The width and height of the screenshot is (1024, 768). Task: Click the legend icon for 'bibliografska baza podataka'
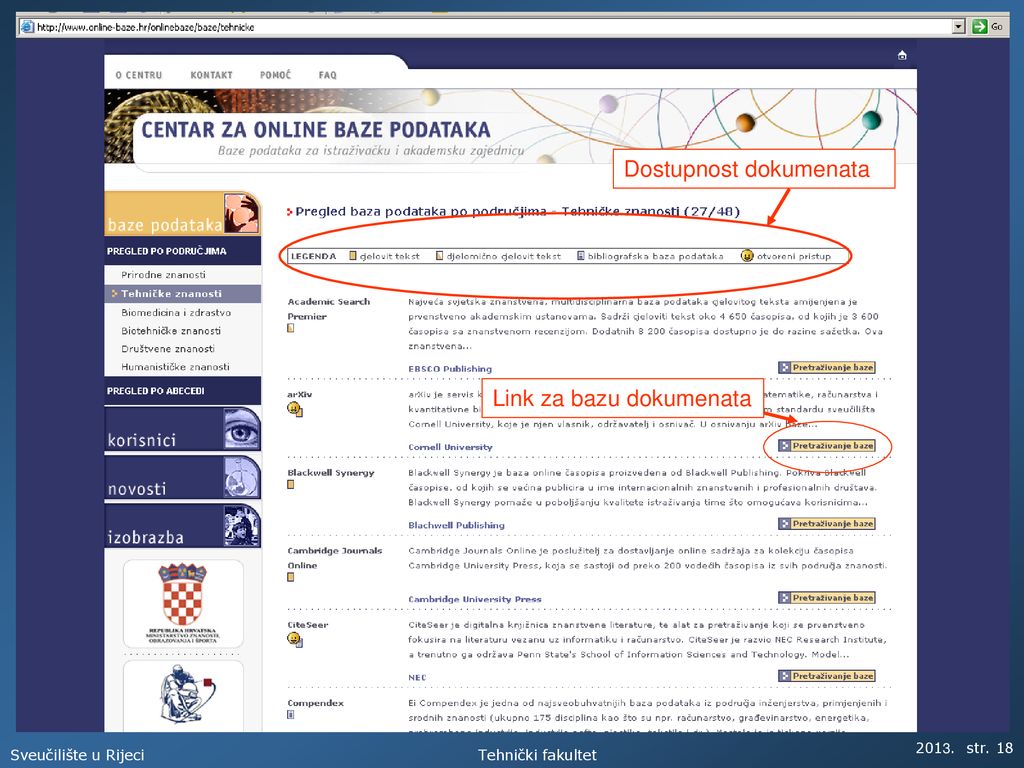581,256
